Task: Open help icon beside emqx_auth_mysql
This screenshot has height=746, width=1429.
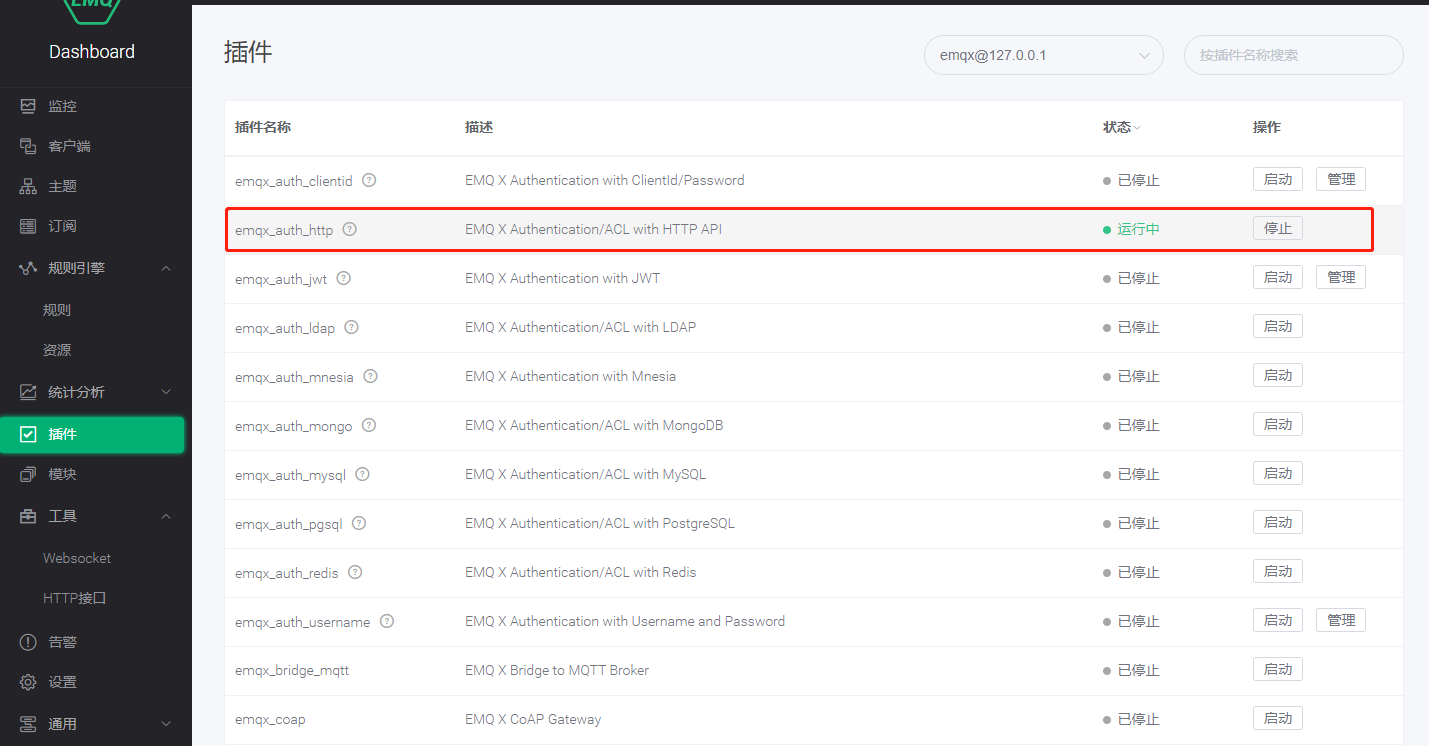Action: (x=362, y=474)
